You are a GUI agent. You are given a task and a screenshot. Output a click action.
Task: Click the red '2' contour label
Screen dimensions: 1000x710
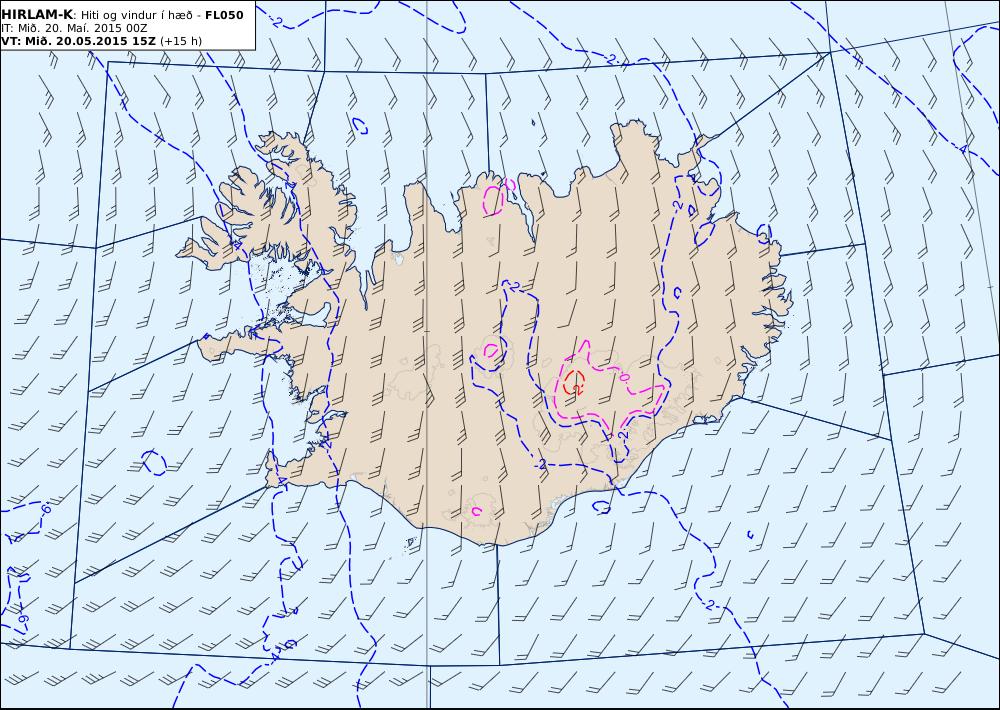click(577, 388)
